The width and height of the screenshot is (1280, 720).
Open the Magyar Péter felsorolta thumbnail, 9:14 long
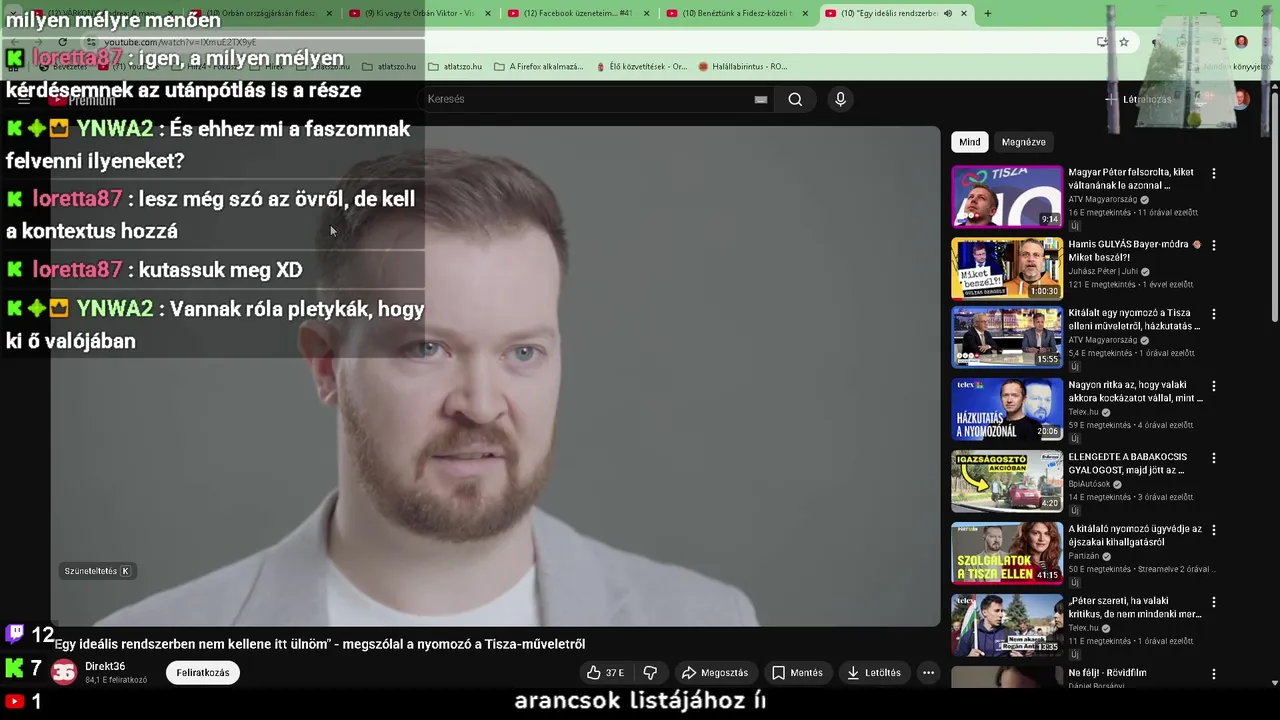pyautogui.click(x=1007, y=197)
